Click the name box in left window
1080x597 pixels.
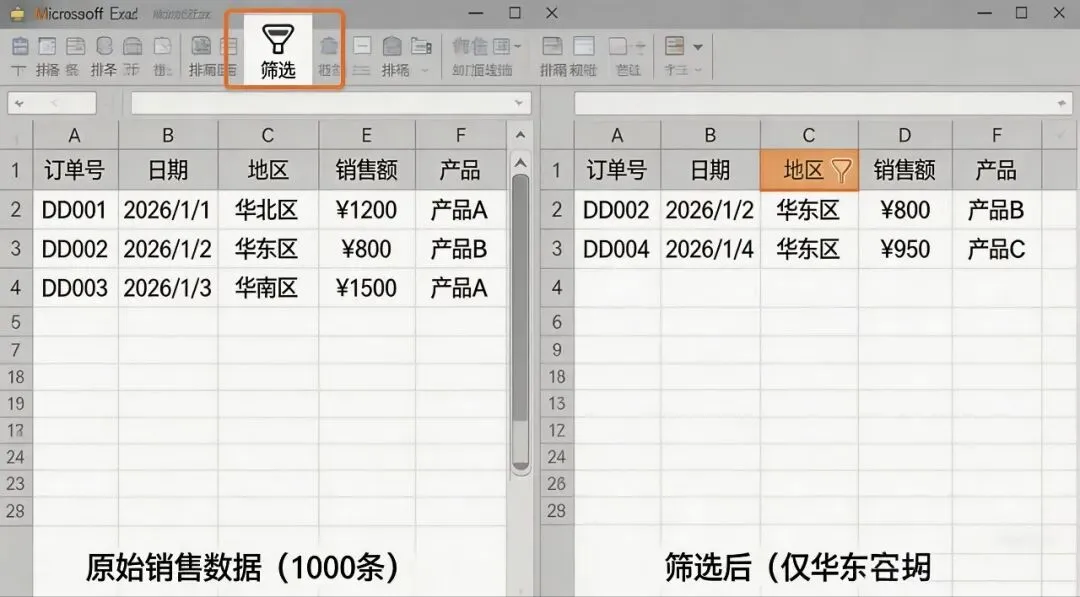[52, 103]
